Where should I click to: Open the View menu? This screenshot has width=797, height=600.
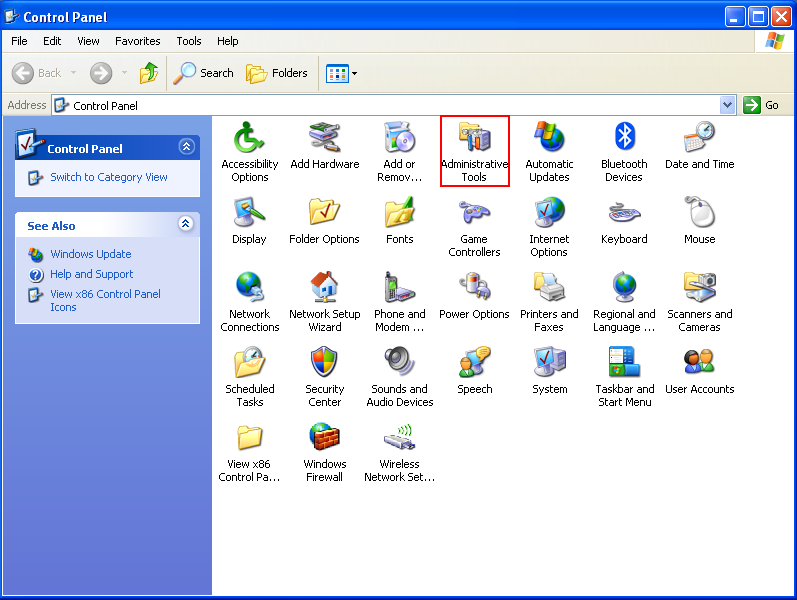88,41
